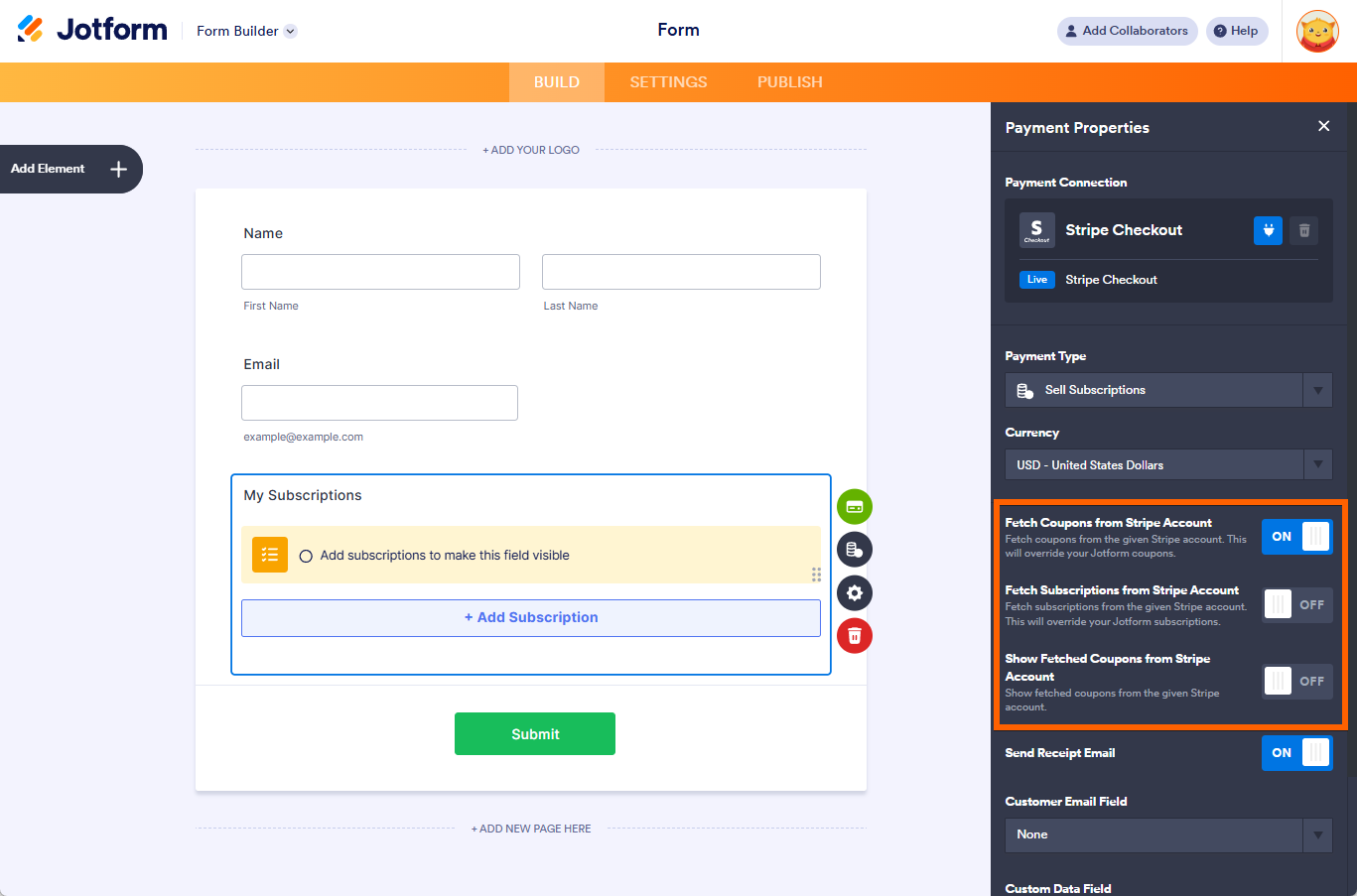
Task: Click Add Collaborators
Action: [1127, 31]
